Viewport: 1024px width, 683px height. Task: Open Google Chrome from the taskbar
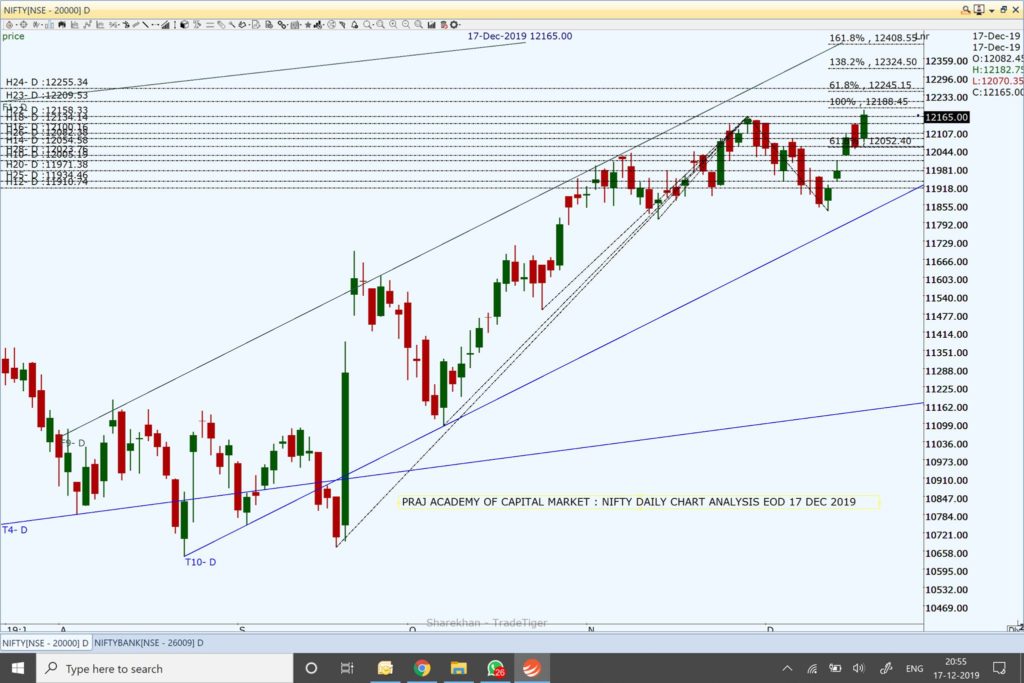422,668
